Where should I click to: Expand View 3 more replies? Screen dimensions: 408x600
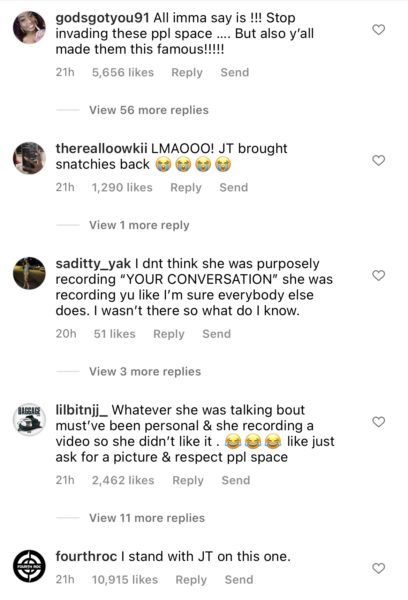[x=145, y=372]
